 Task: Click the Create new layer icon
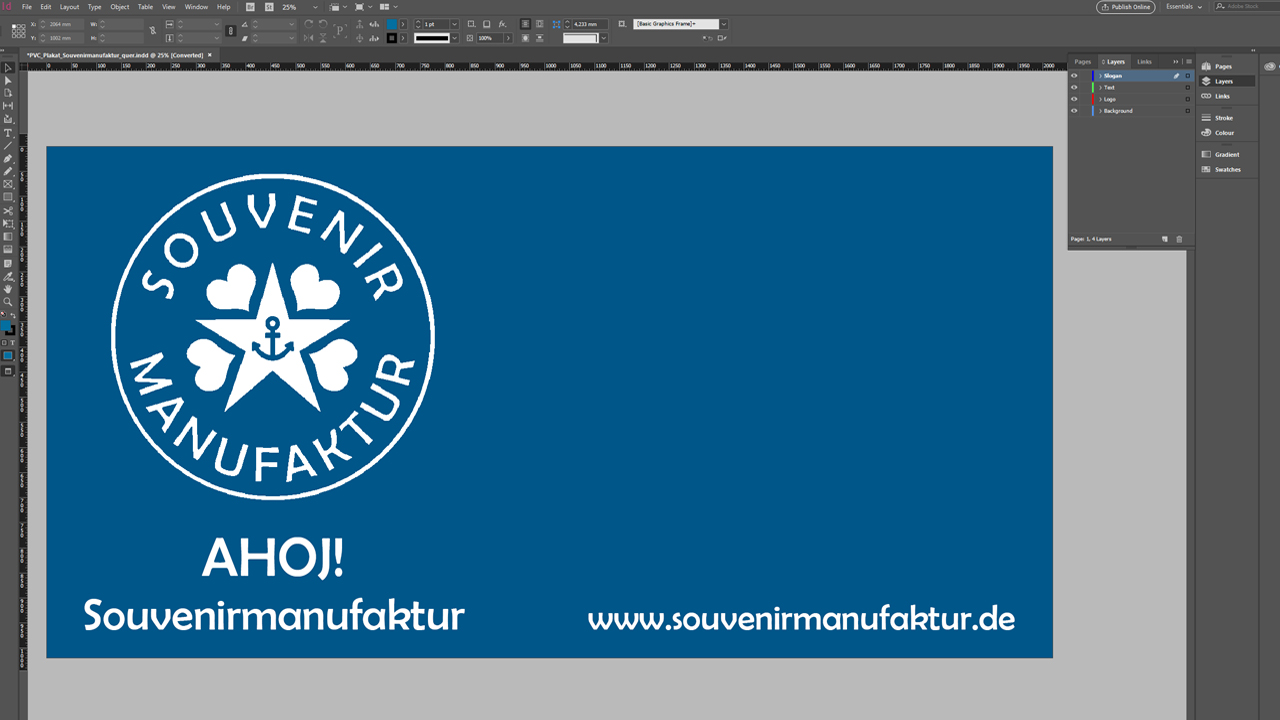pyautogui.click(x=1165, y=239)
